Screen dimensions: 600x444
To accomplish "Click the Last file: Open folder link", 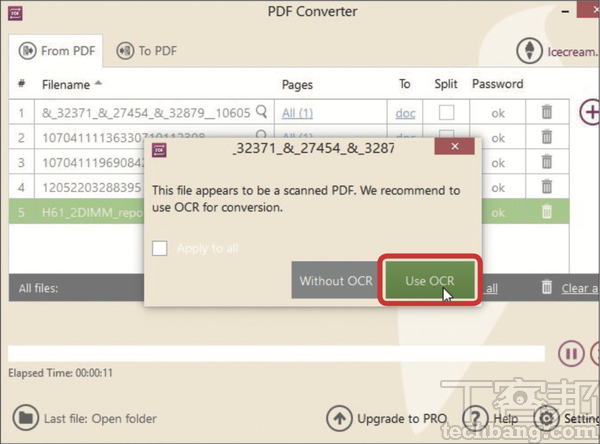I will tap(100, 419).
